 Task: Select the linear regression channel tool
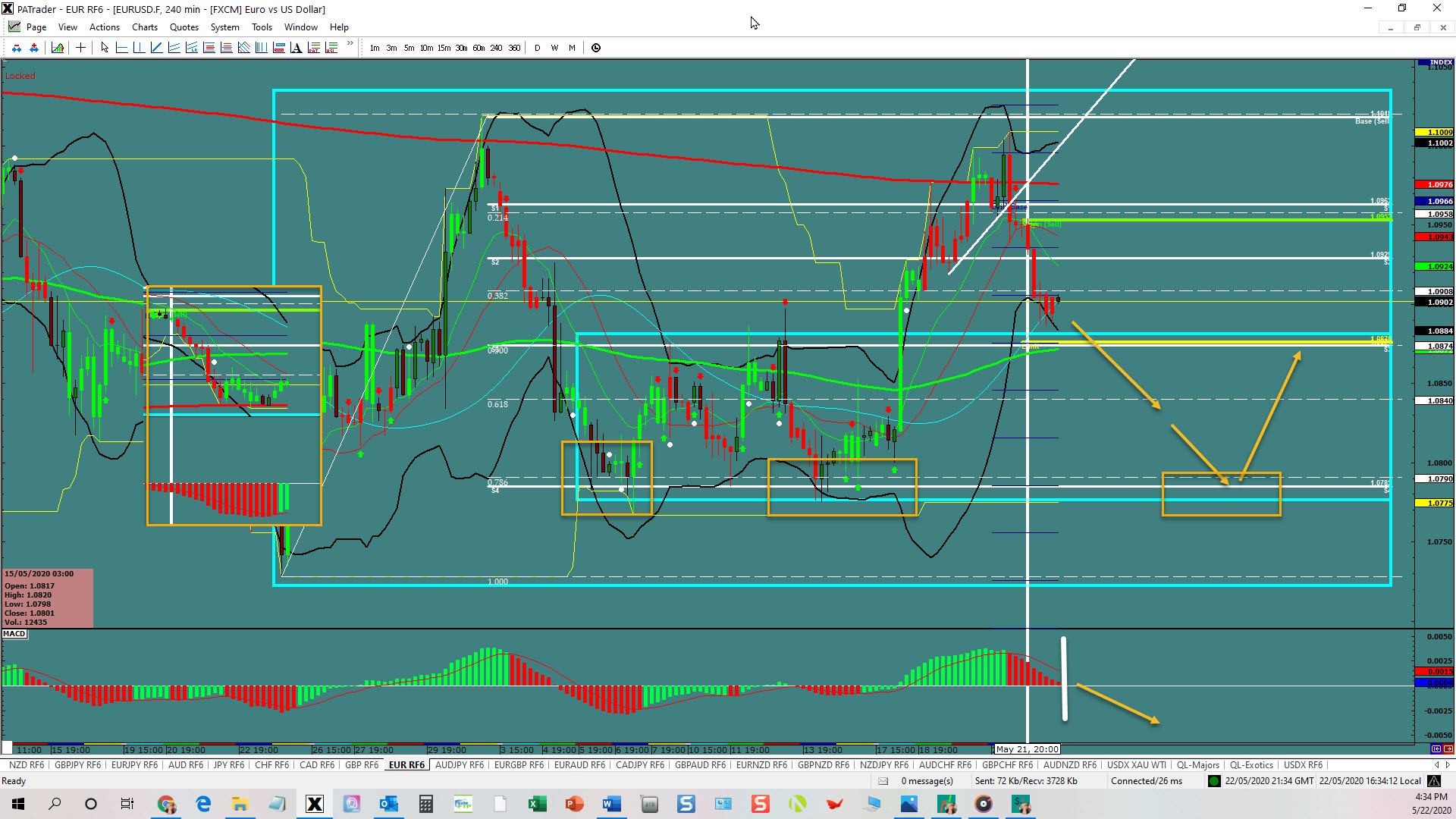click(x=191, y=48)
